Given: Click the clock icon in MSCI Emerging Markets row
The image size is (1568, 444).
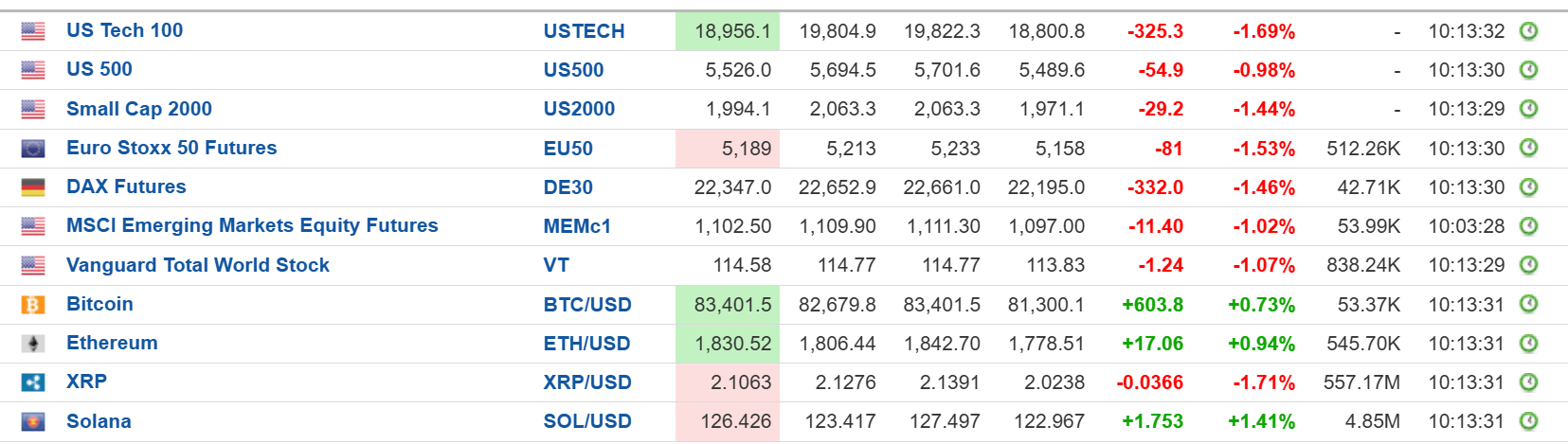Looking at the screenshot, I should [x=1528, y=226].
